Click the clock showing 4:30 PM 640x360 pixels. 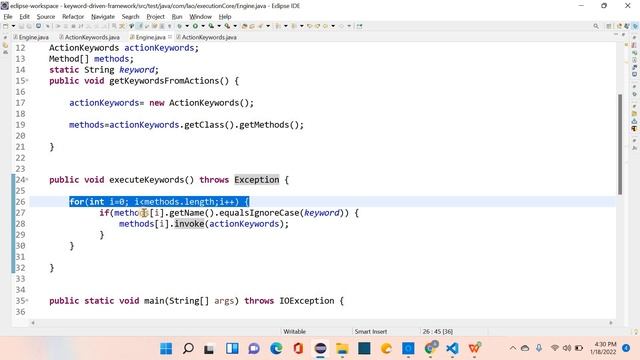click(x=604, y=348)
